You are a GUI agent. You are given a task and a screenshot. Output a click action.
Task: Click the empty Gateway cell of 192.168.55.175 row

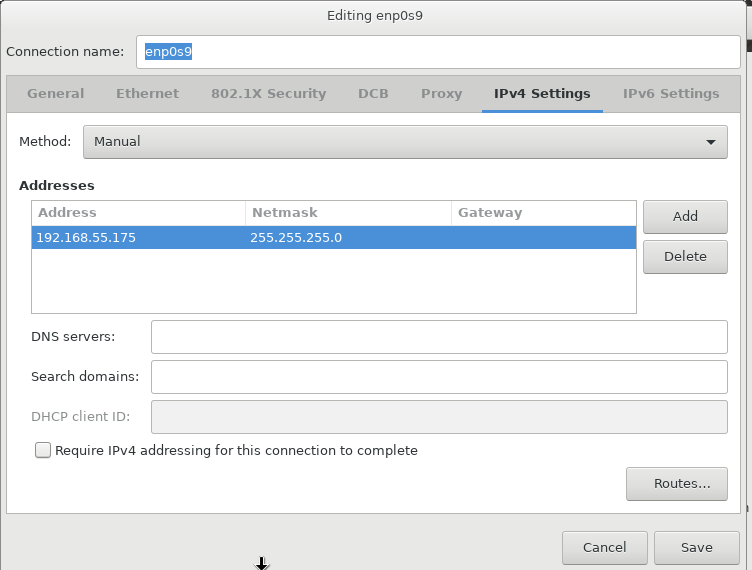coord(543,238)
